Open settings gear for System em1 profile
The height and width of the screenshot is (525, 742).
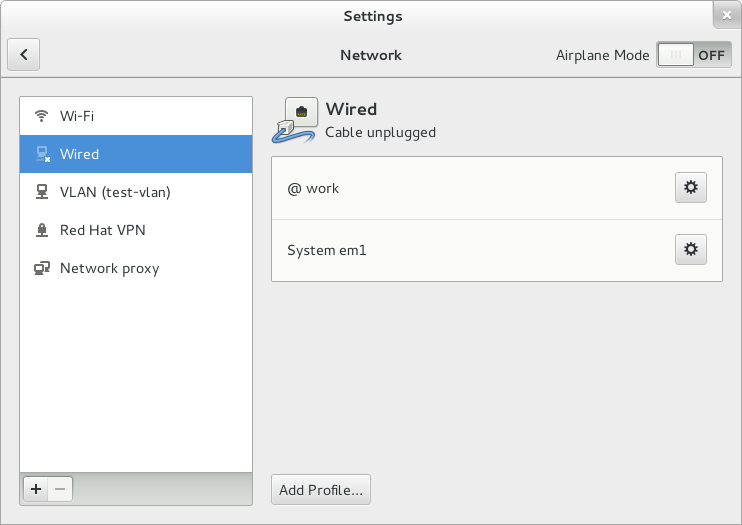click(690, 249)
